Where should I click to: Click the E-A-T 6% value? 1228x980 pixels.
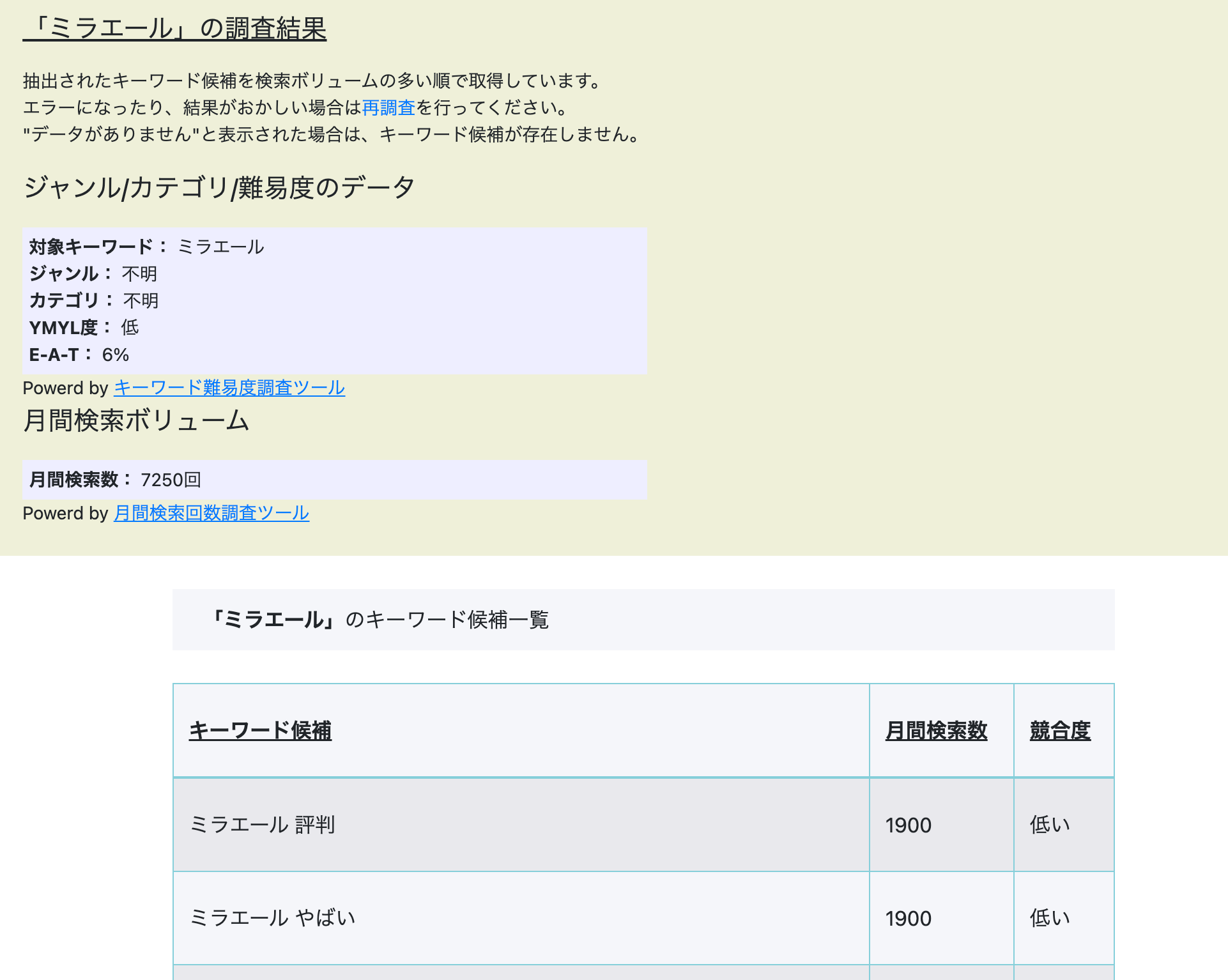pos(116,355)
